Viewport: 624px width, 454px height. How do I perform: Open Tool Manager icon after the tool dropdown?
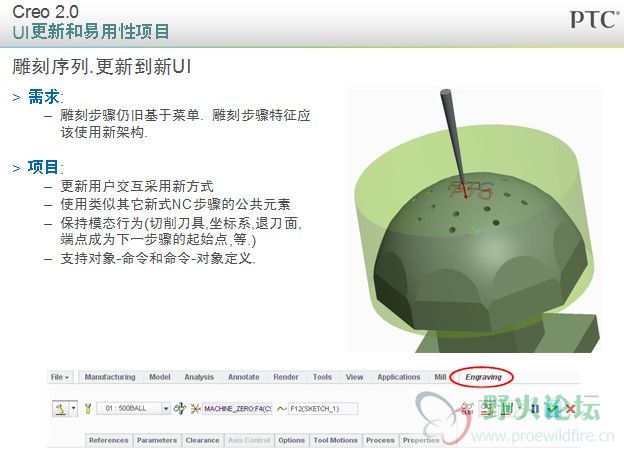coord(180,408)
